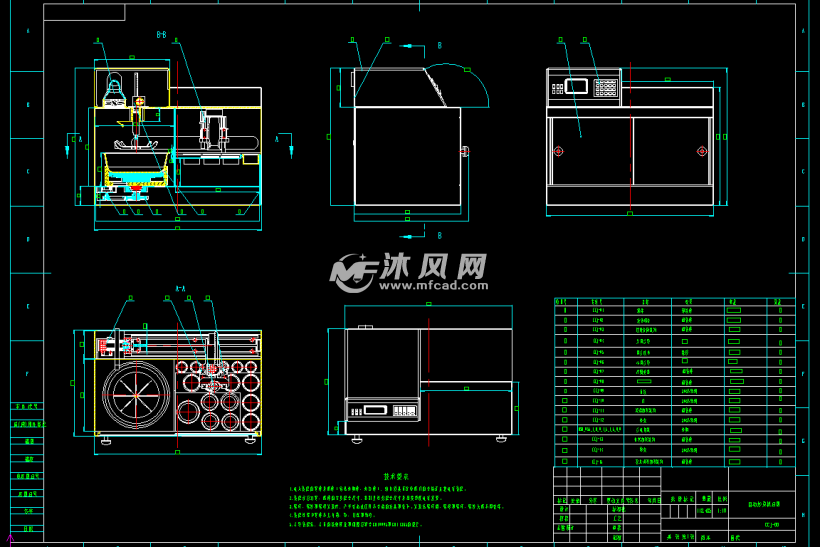Screen dimensions: 820x547
Task: Select the parts list table header row
Action: pyautogui.click(x=674, y=300)
